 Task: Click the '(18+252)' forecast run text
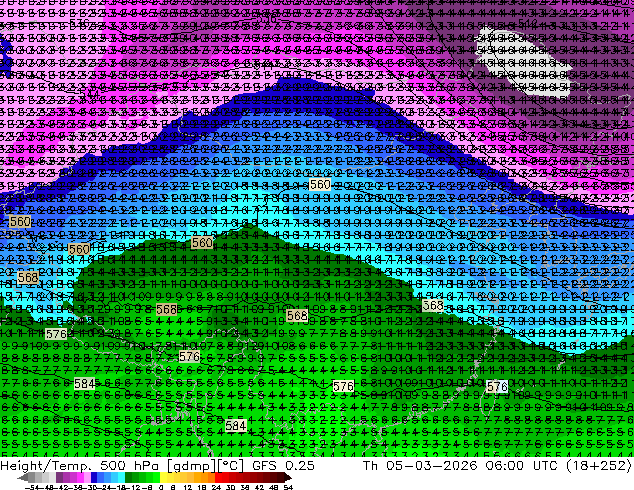point(599,466)
